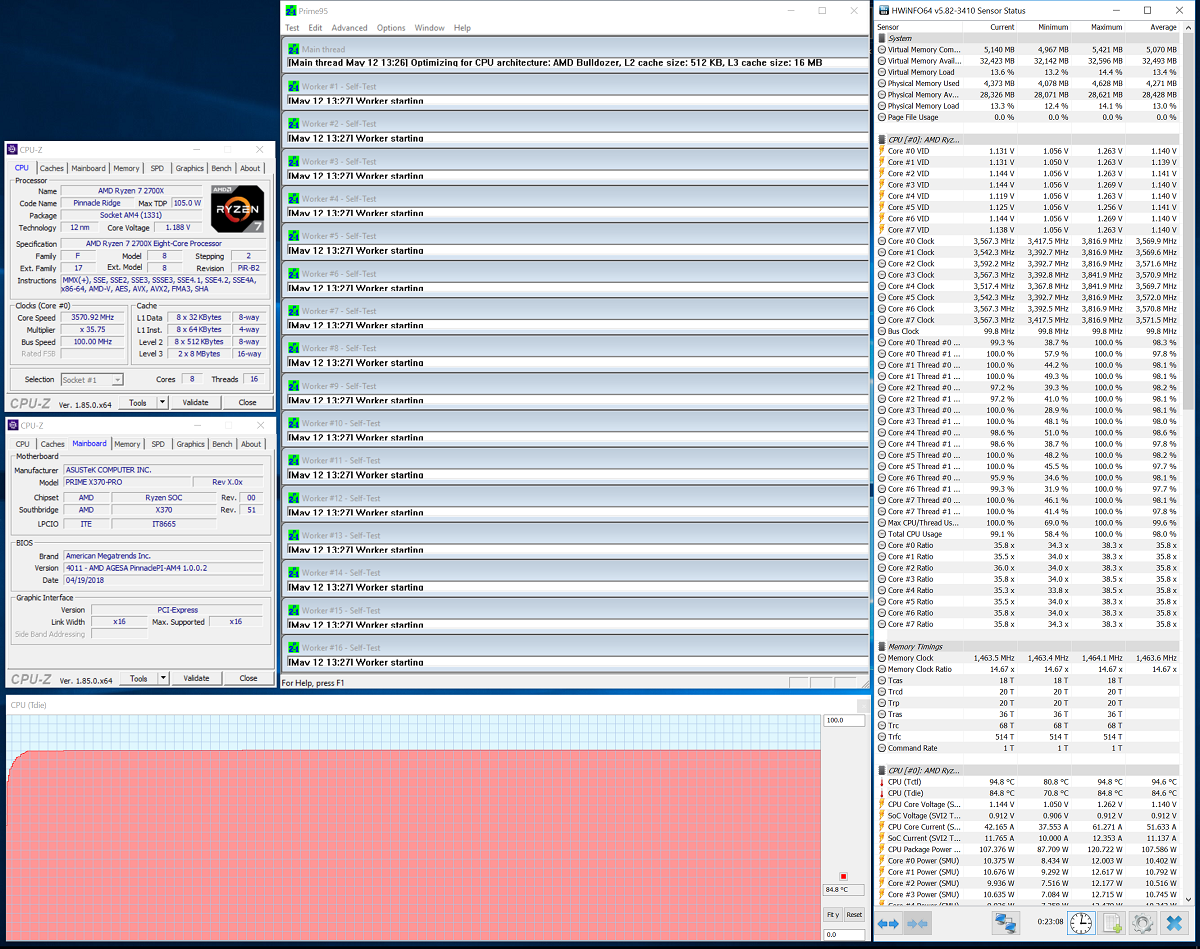
Task: Open HWiNFO sensor settings via the gear icon
Action: (1141, 922)
